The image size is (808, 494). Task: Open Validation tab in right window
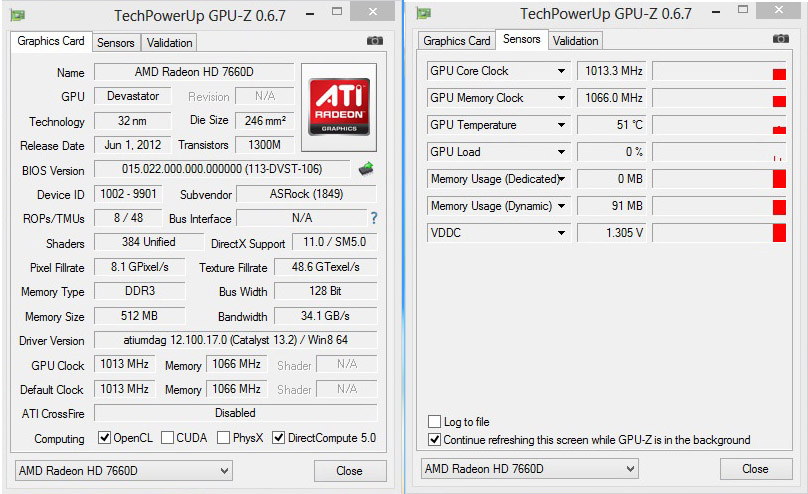(x=575, y=41)
